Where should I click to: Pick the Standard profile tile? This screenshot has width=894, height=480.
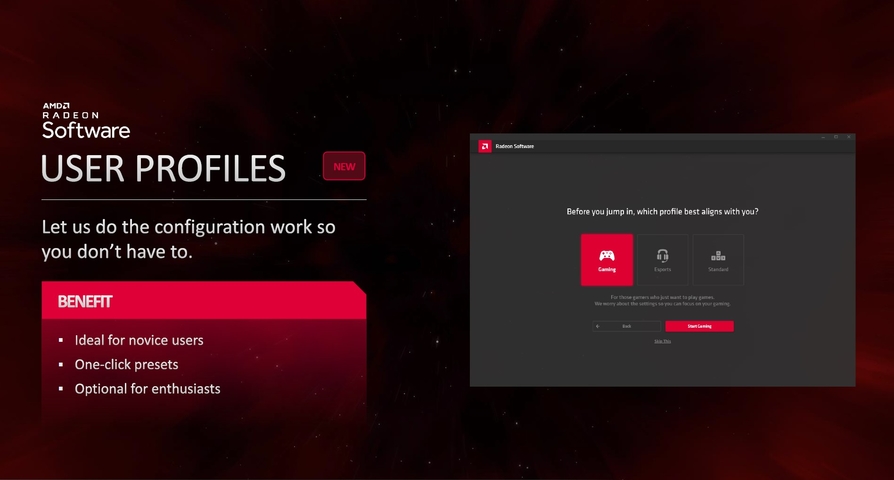click(718, 259)
